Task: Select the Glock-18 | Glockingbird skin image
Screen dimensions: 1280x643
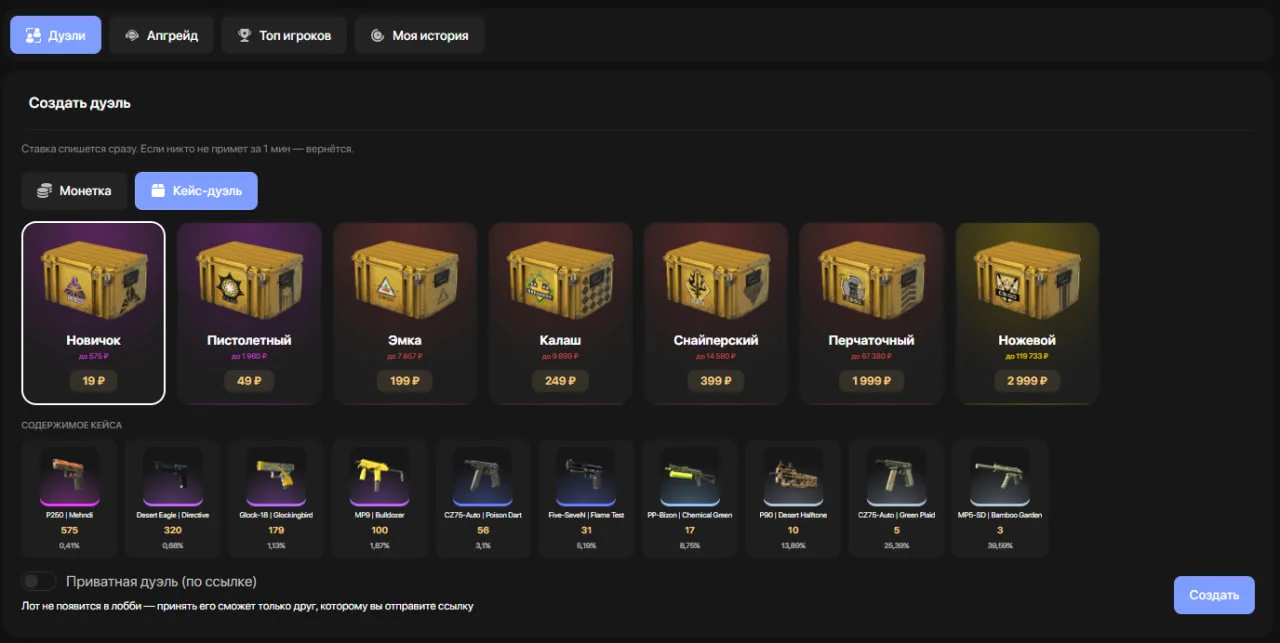Action: tap(276, 476)
